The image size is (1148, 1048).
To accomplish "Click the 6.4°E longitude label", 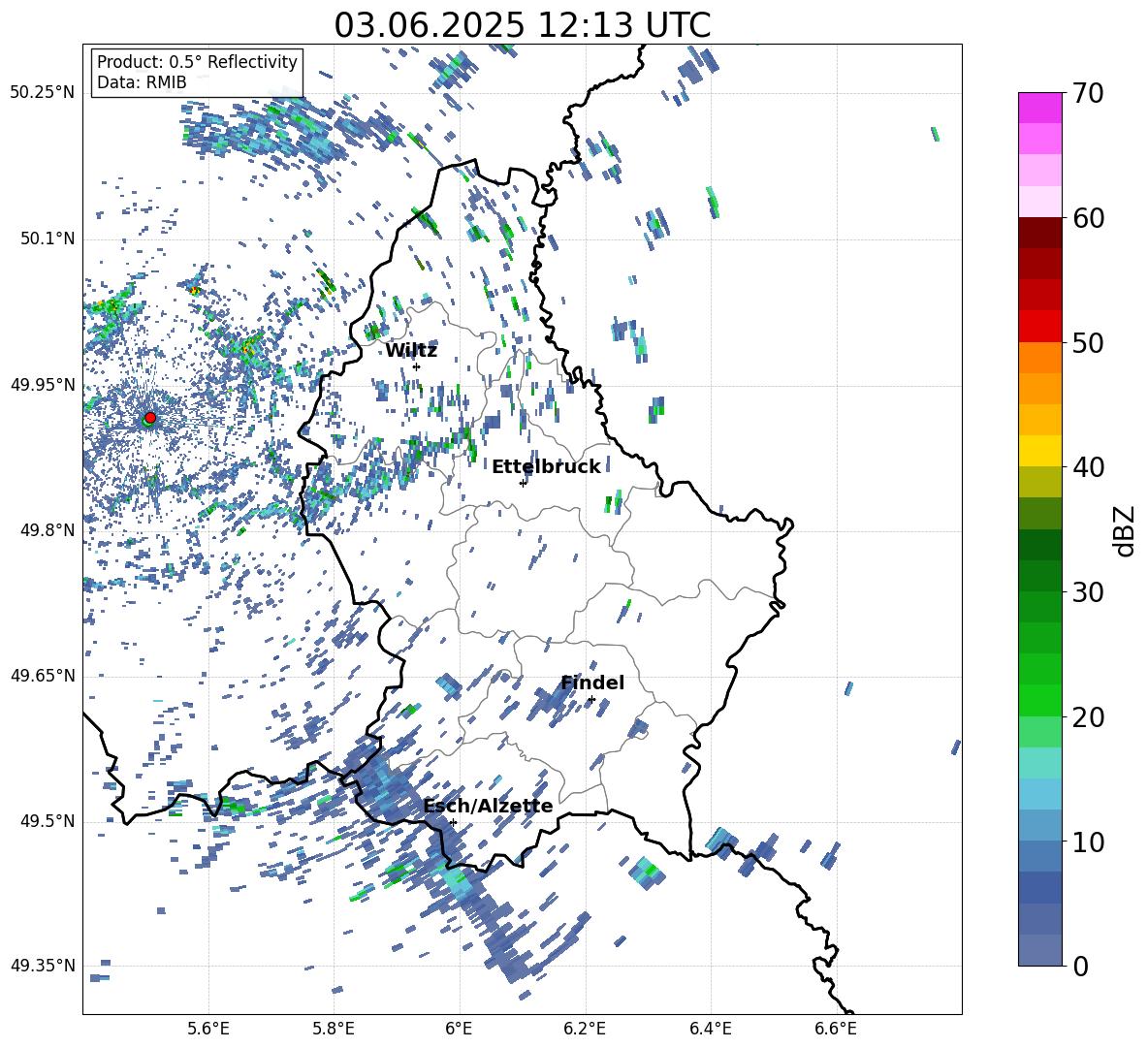I will (710, 1029).
